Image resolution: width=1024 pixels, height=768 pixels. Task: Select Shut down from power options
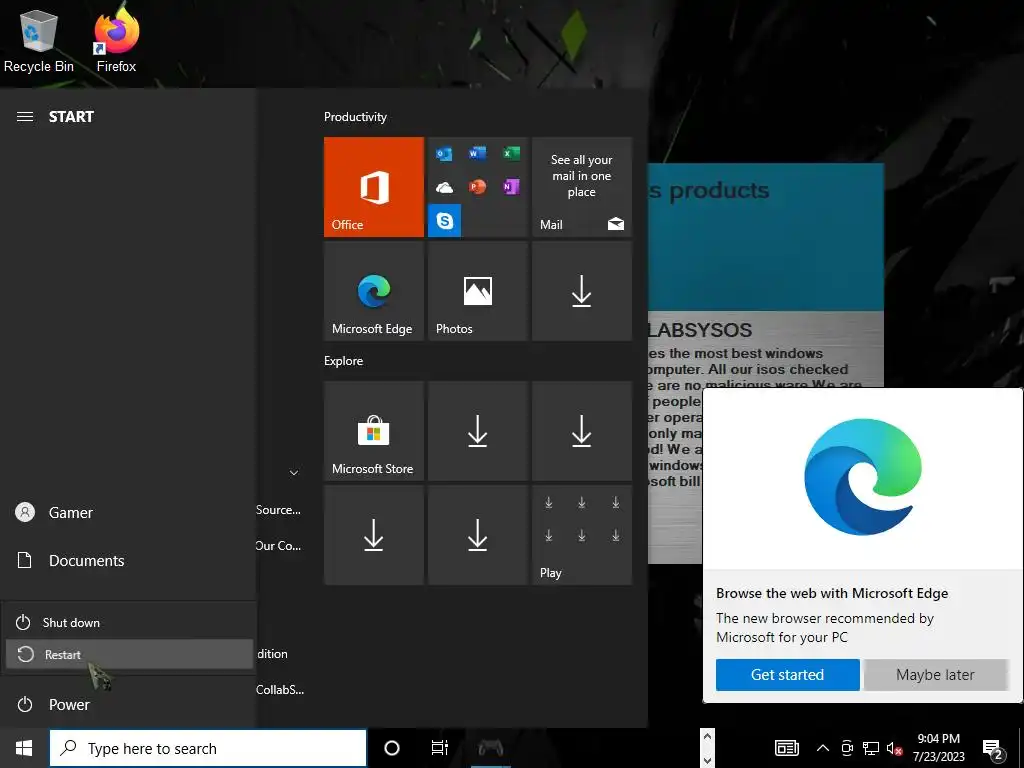pos(129,622)
